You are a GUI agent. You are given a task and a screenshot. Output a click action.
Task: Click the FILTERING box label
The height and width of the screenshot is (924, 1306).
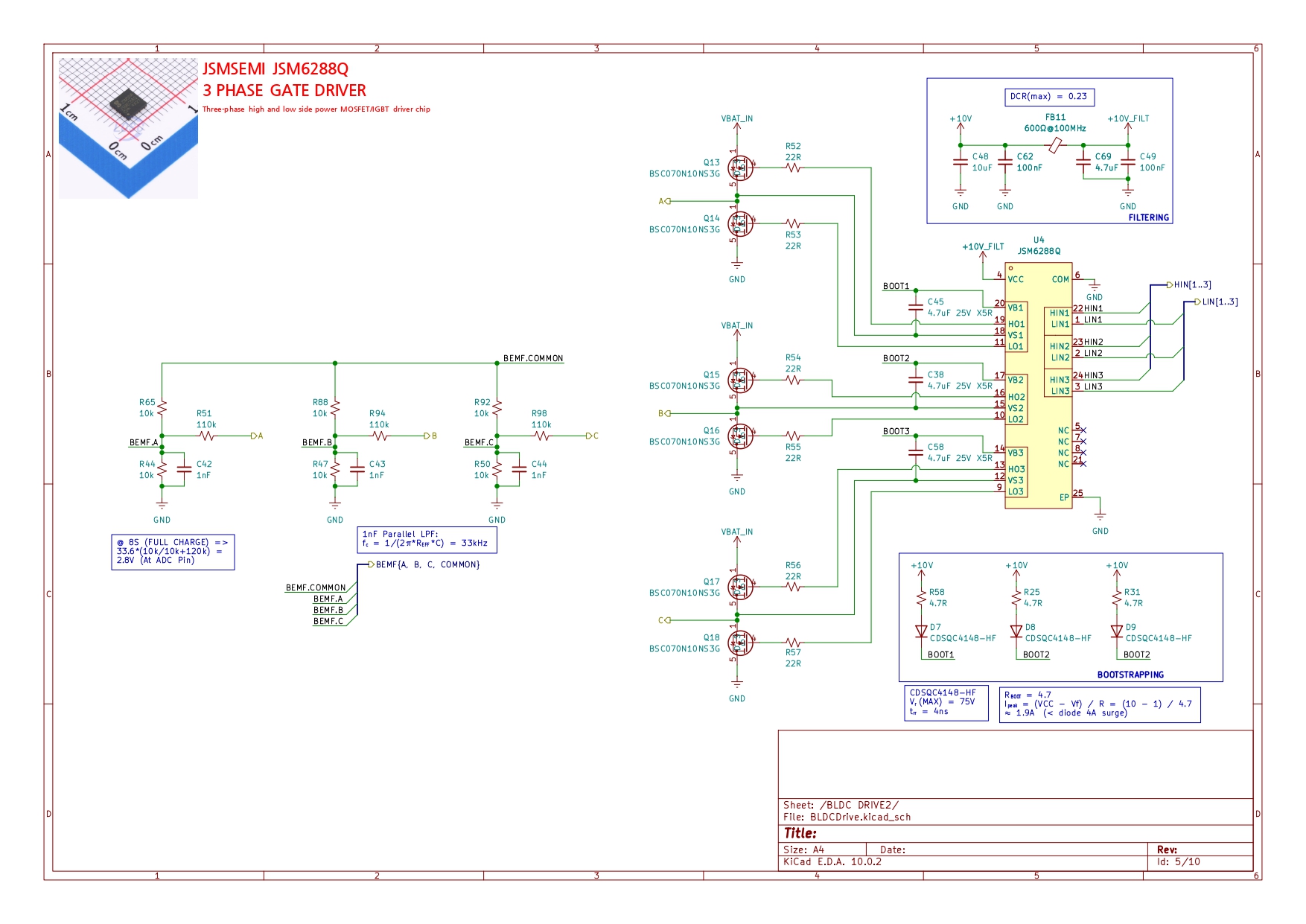(1149, 217)
